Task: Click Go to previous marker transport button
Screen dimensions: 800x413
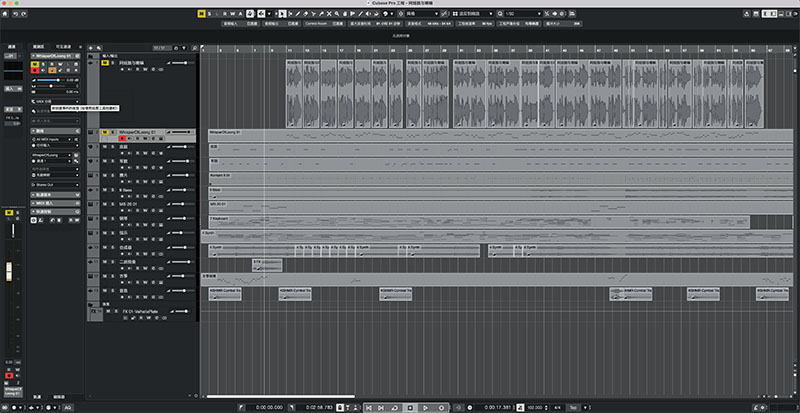Action: pos(368,407)
